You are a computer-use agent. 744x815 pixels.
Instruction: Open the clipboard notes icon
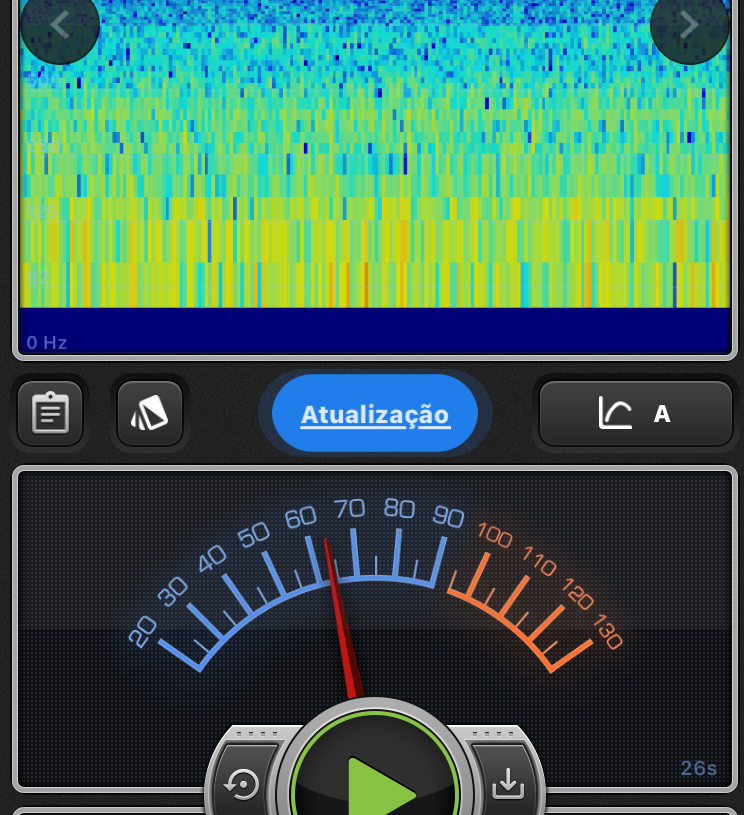50,413
